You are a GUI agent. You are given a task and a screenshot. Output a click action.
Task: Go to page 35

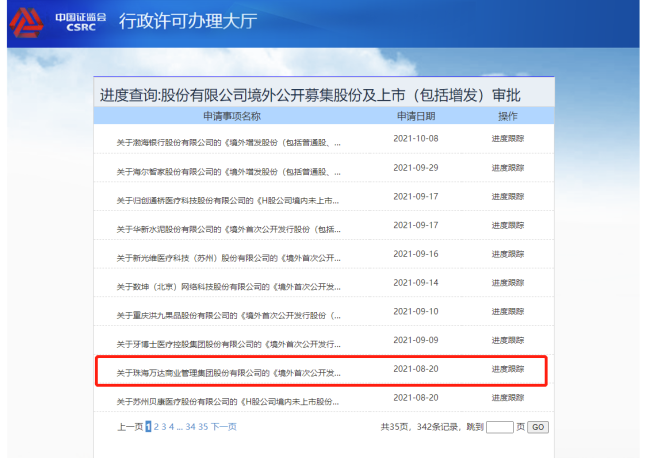click(x=203, y=426)
